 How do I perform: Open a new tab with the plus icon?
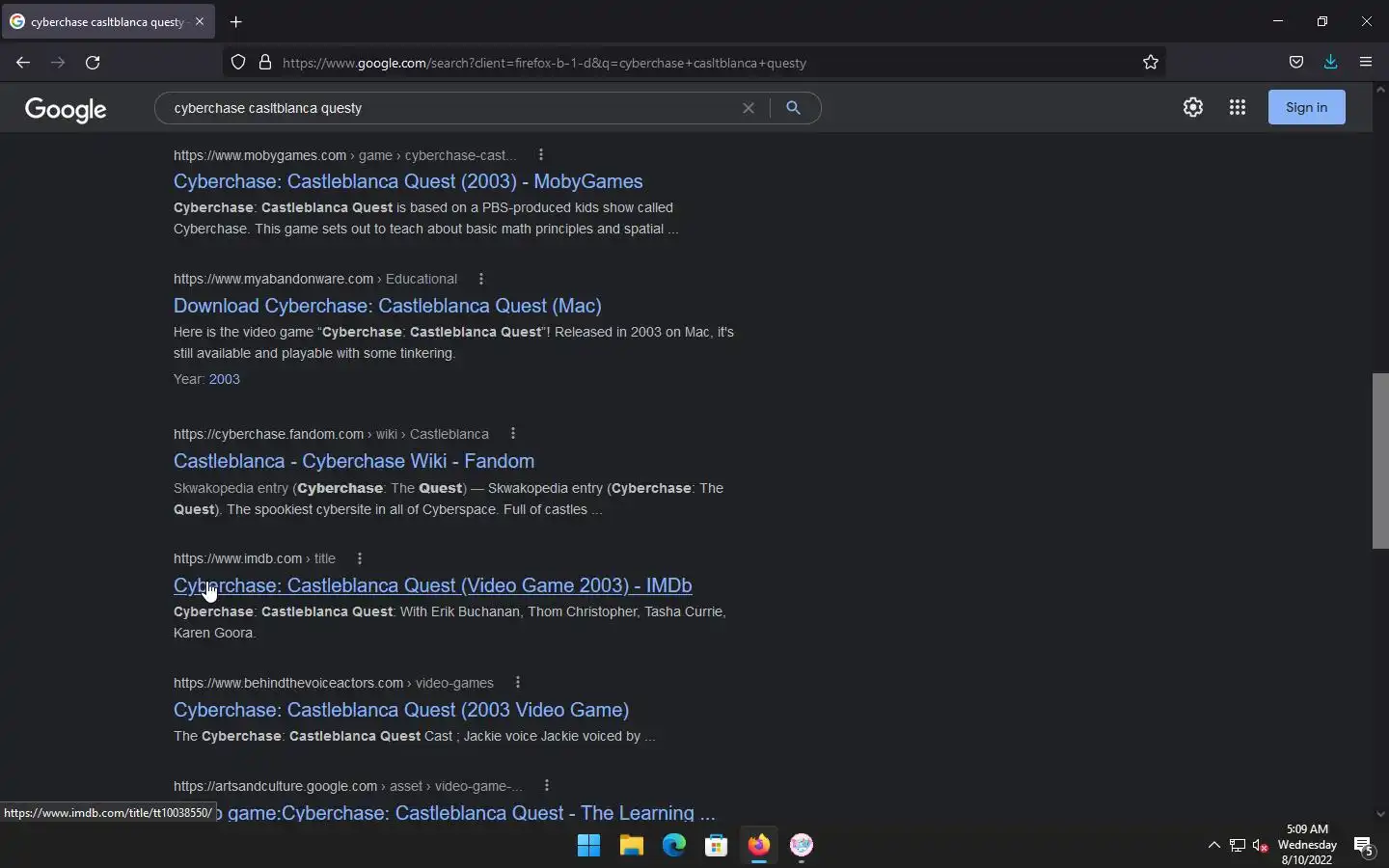(x=236, y=21)
